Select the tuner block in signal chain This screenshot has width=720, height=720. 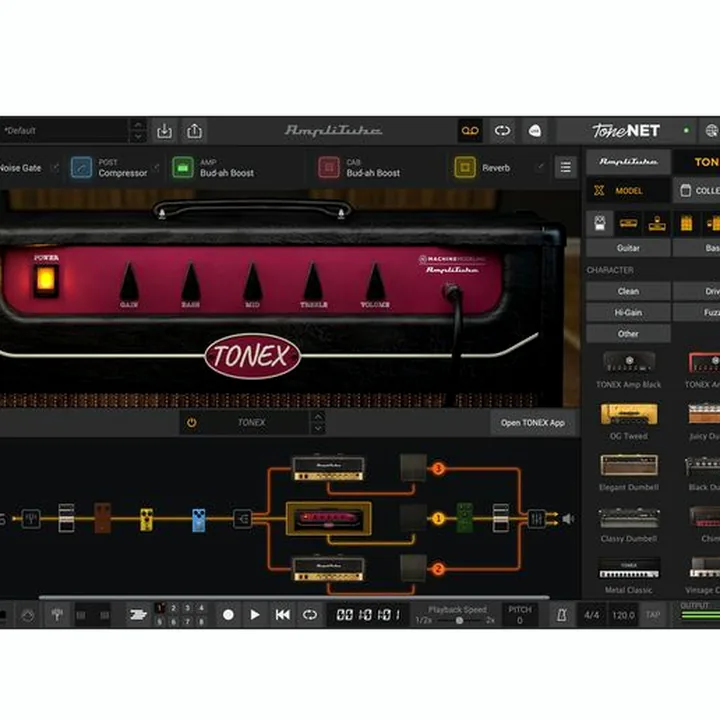31,519
